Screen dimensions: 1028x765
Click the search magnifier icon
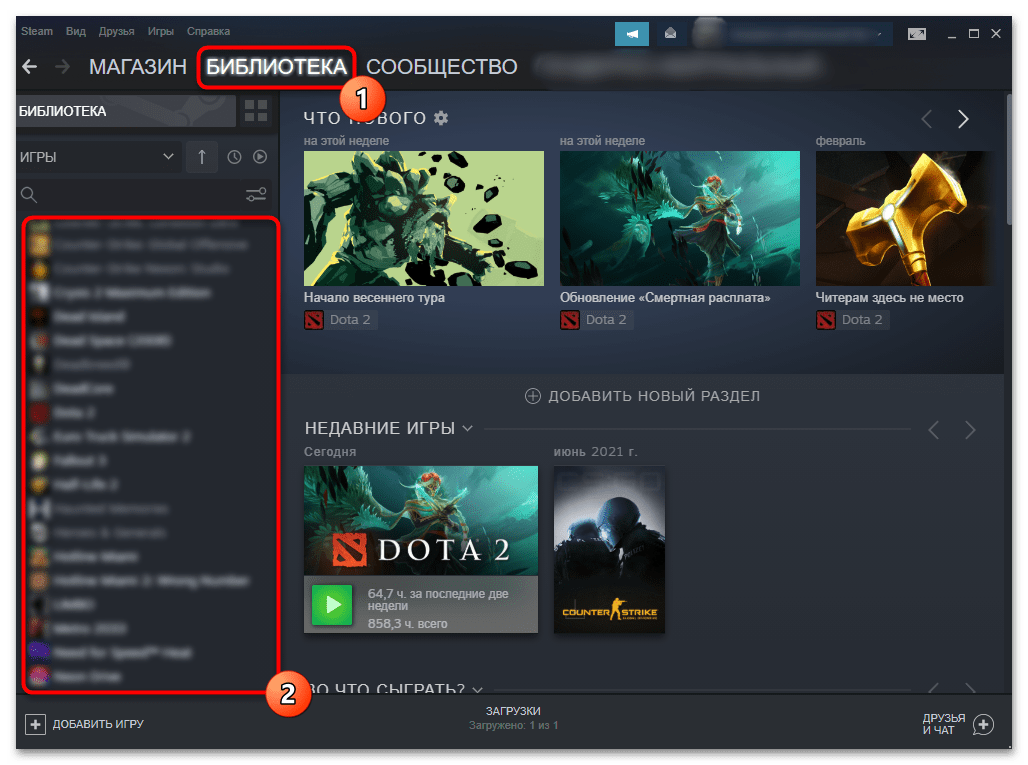29,195
